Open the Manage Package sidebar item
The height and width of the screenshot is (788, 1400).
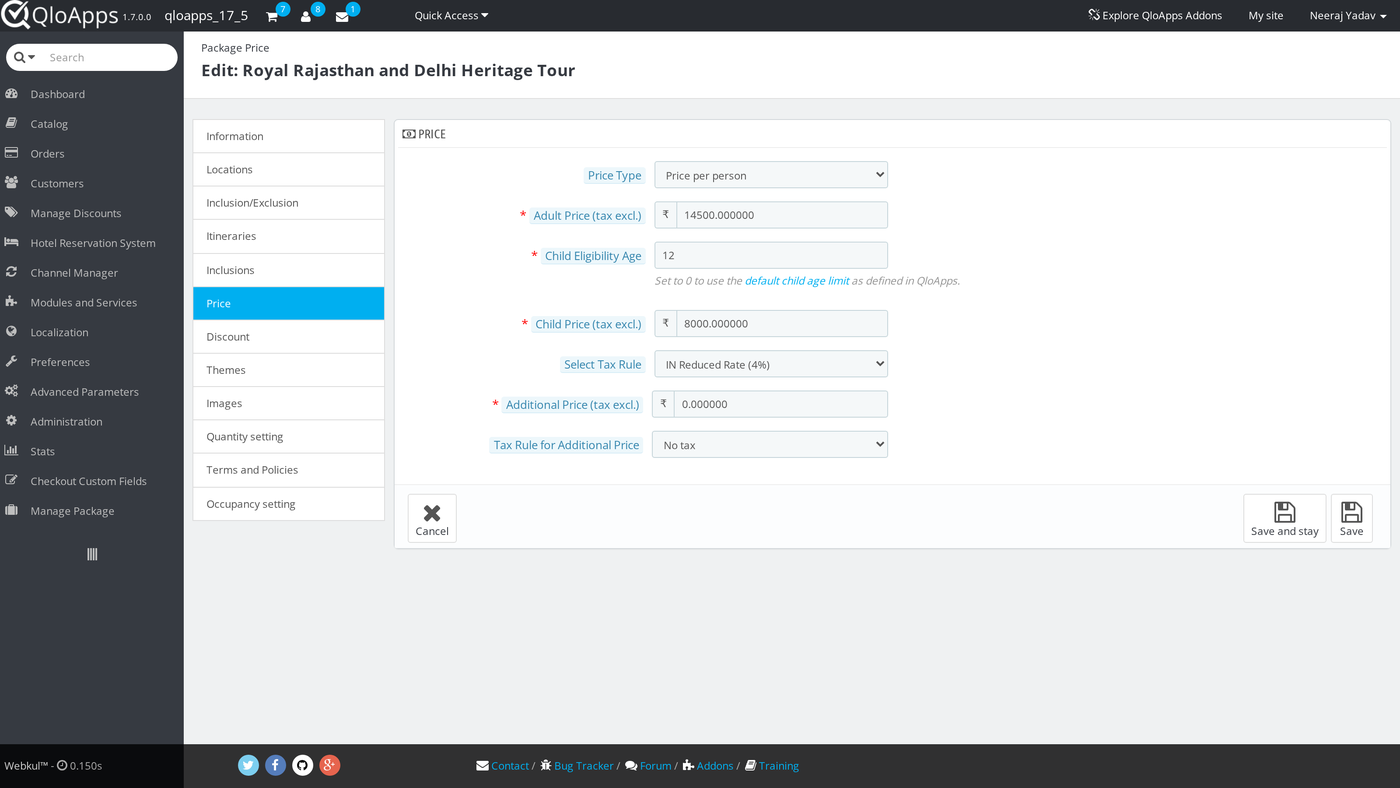click(72, 511)
